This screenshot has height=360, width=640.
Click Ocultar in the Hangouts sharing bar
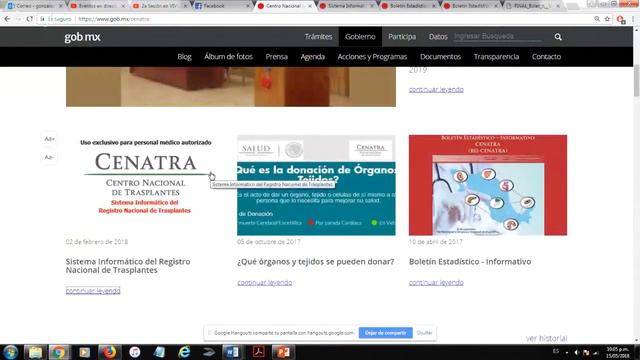point(424,333)
